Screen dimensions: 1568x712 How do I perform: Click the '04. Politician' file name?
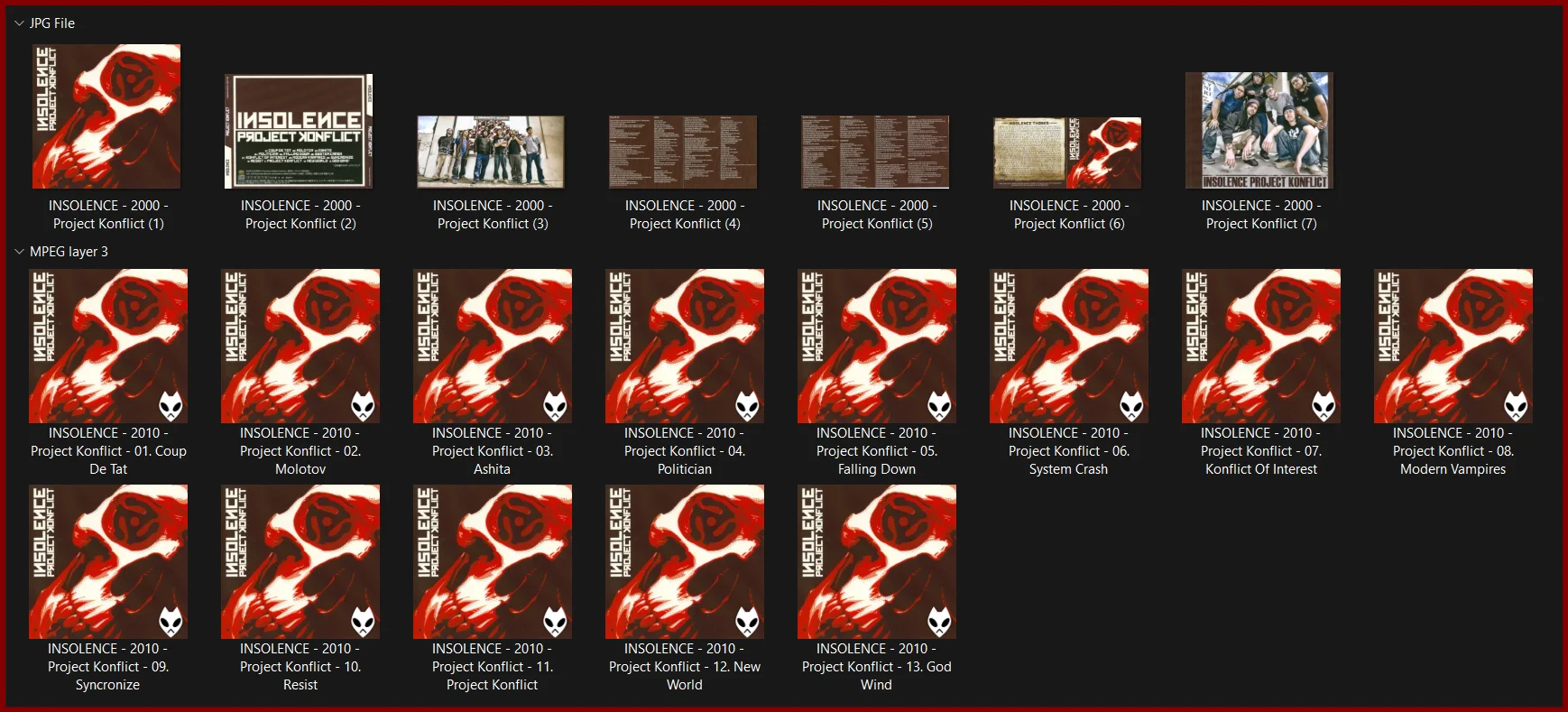click(x=685, y=451)
